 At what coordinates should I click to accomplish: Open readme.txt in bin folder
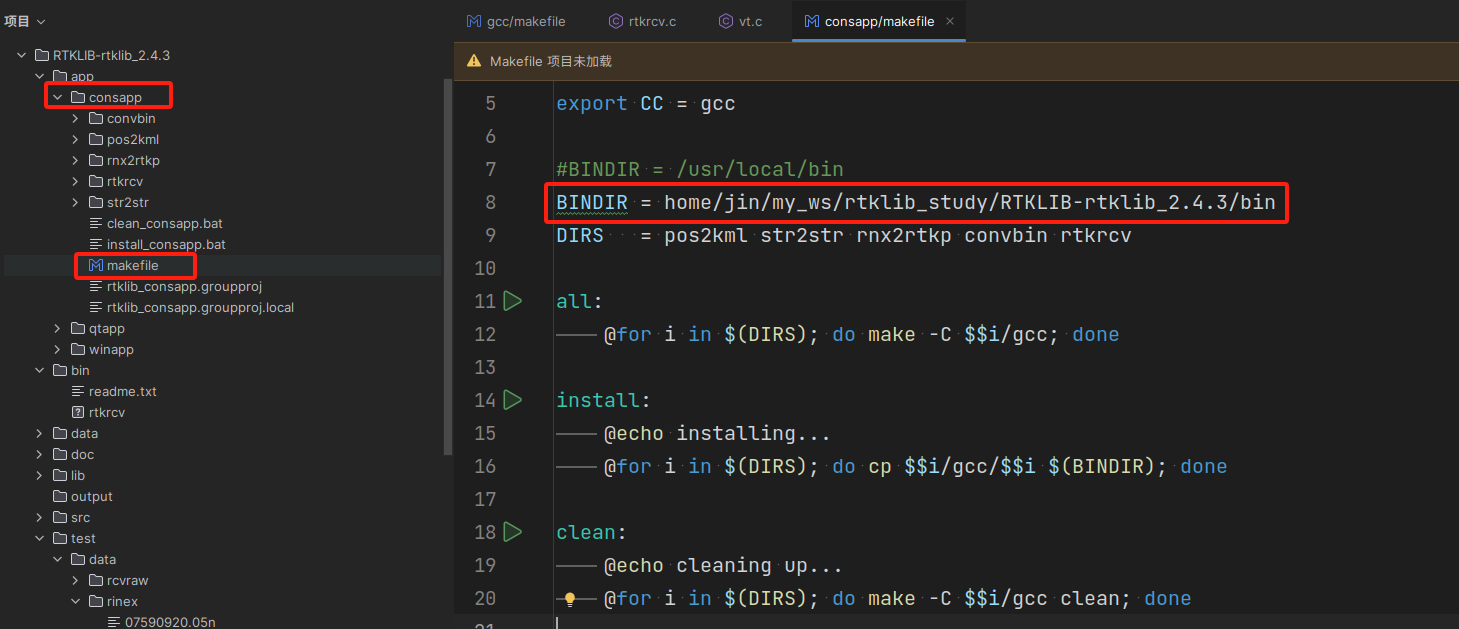click(122, 391)
